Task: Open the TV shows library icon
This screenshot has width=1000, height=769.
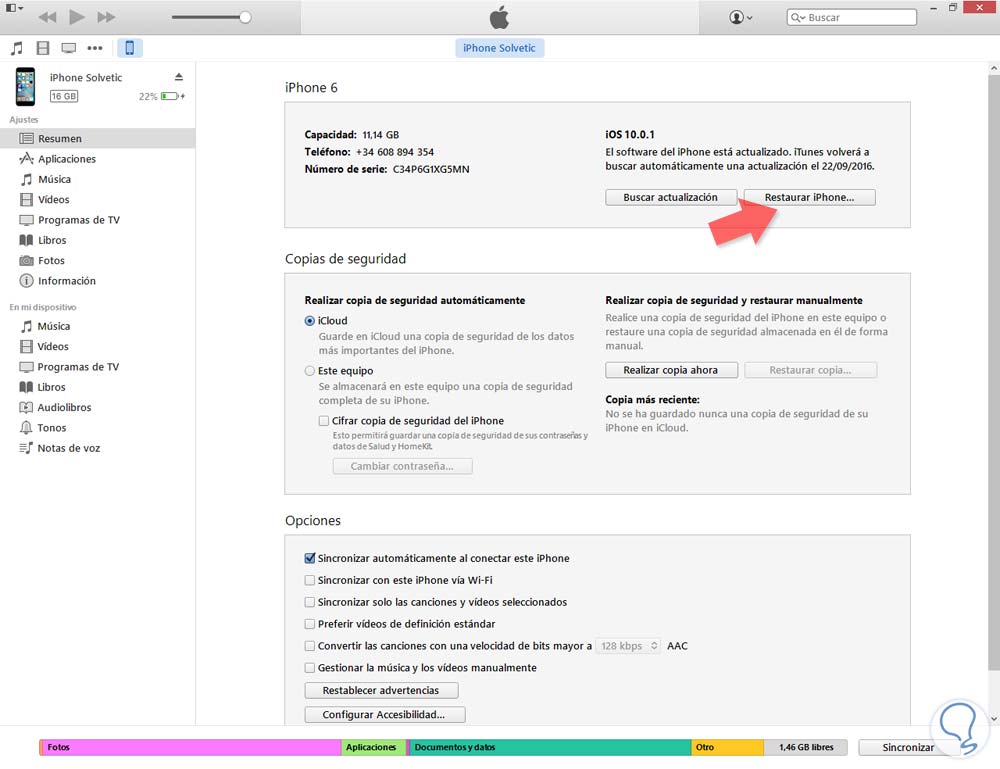Action: pyautogui.click(x=68, y=48)
